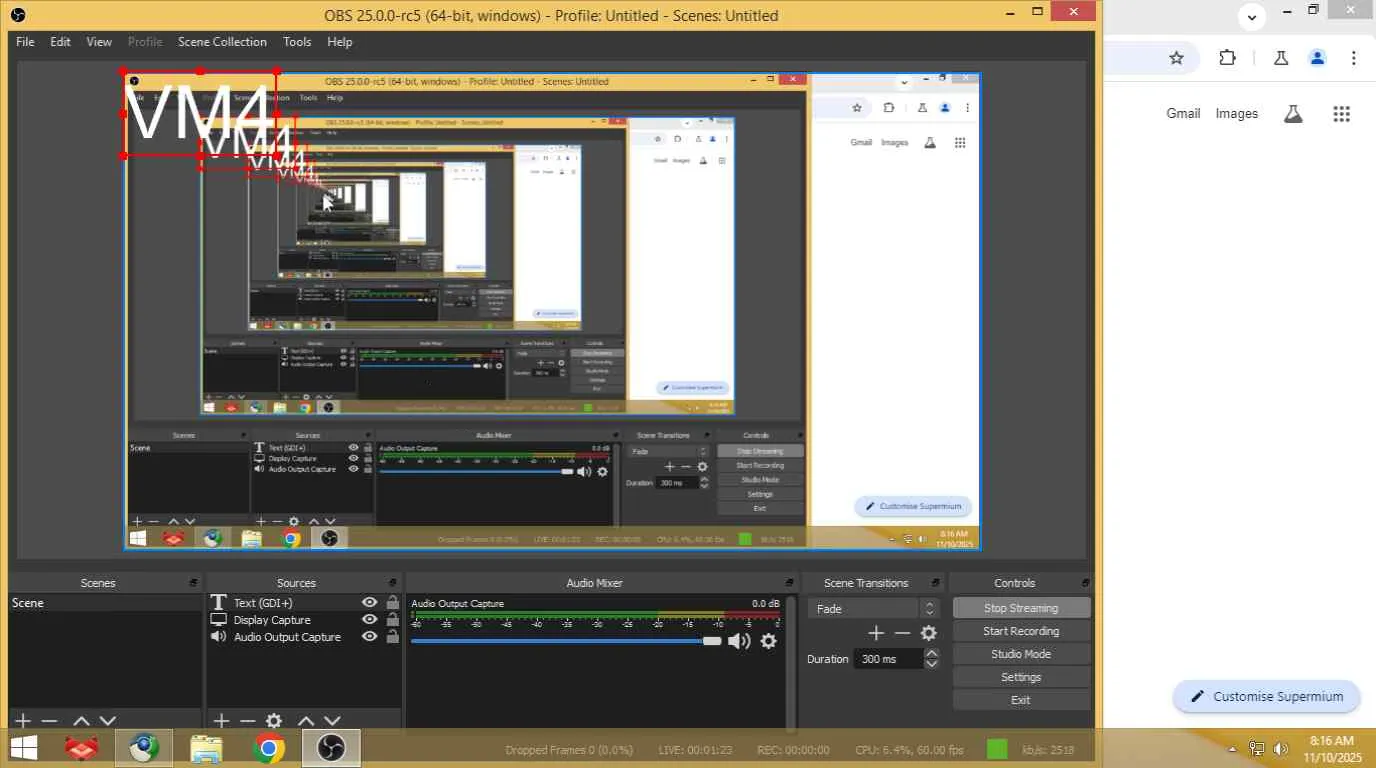Show hidden system tray icons

(x=1232, y=749)
